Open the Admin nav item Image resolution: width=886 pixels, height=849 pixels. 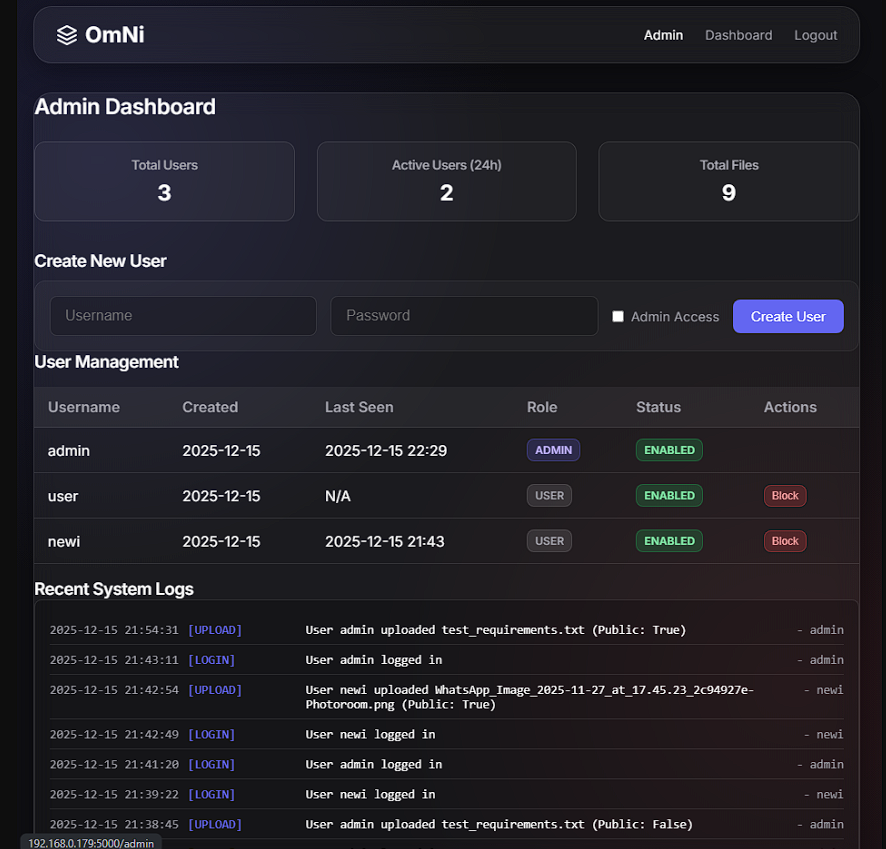click(663, 35)
